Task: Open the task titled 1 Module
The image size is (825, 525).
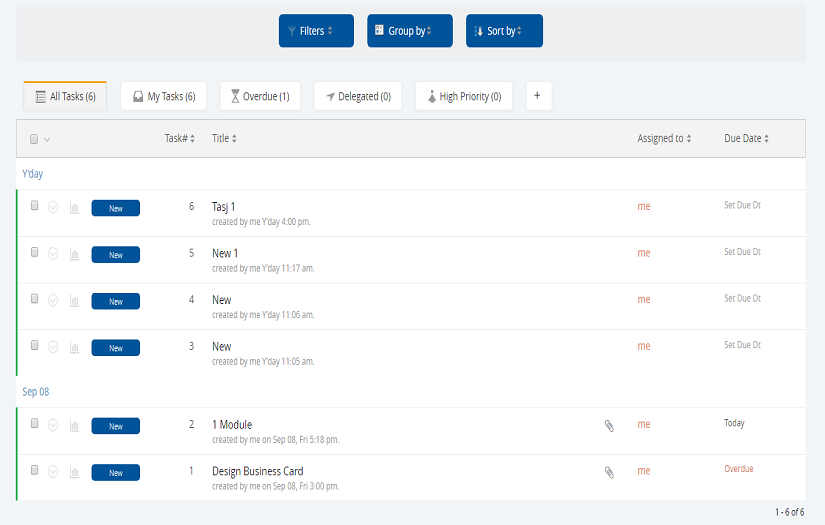Action: coord(232,425)
